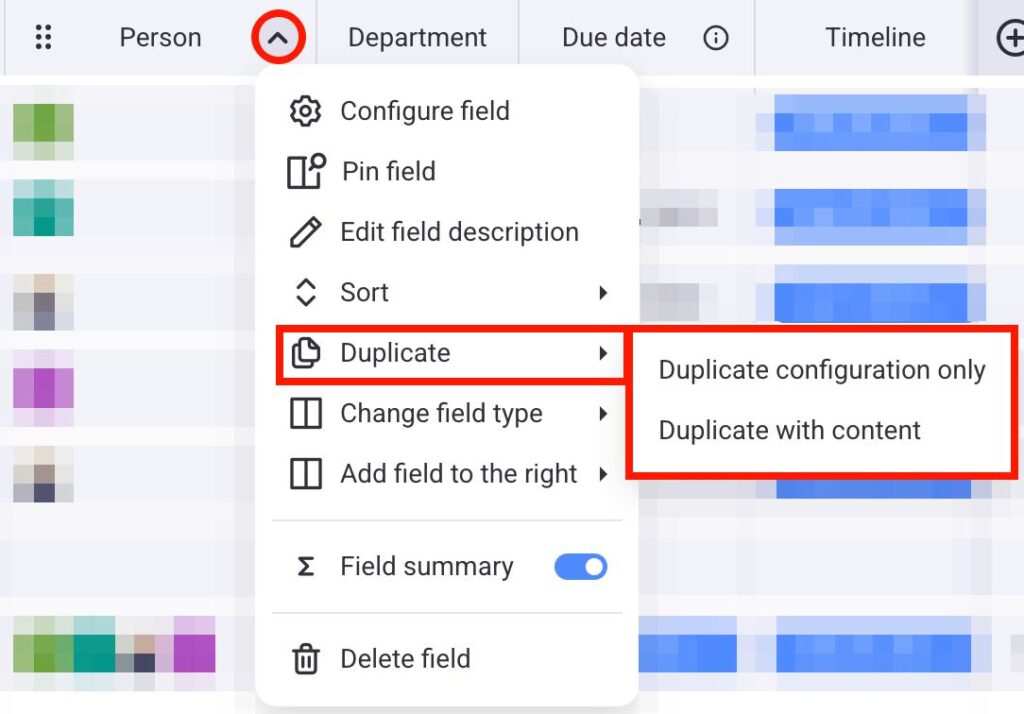Expand the Change field type submenu arrow
Image resolution: width=1024 pixels, height=714 pixels.
(x=603, y=414)
